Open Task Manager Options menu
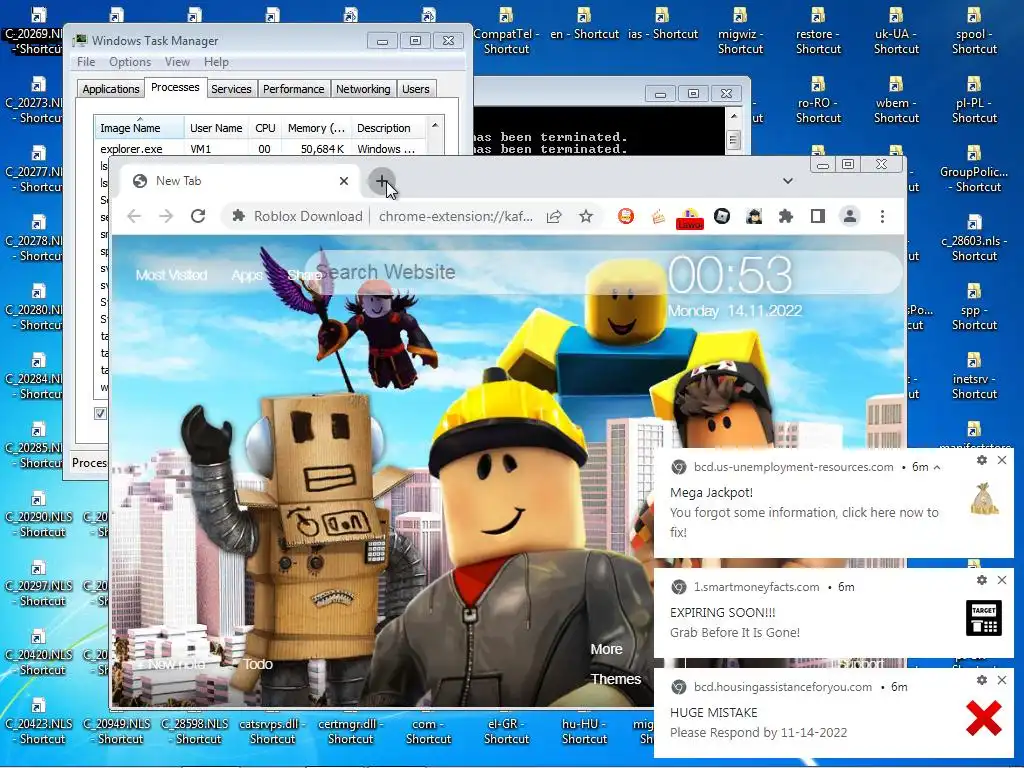This screenshot has height=768, width=1024. tap(130, 62)
